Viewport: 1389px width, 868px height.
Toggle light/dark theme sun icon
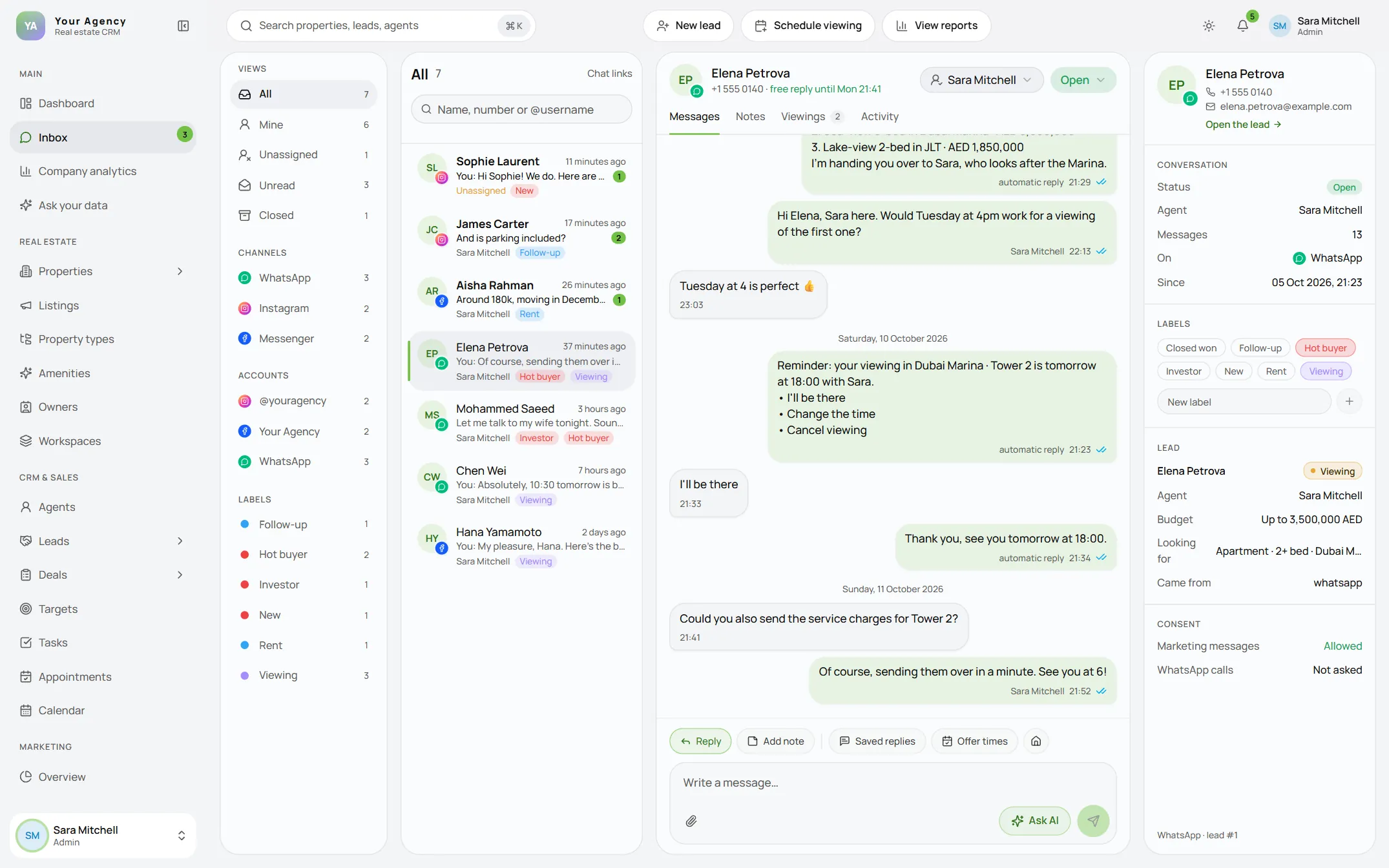click(x=1209, y=26)
